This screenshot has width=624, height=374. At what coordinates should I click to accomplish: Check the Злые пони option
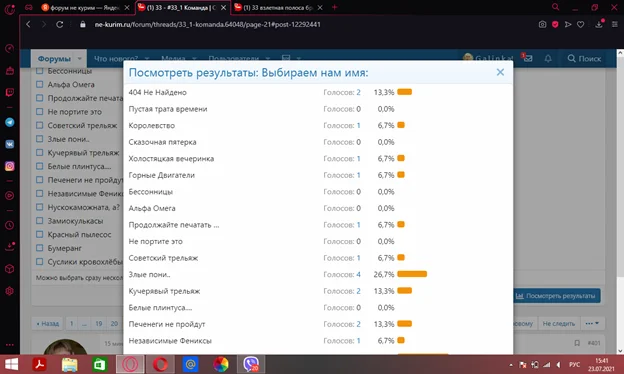(39, 139)
